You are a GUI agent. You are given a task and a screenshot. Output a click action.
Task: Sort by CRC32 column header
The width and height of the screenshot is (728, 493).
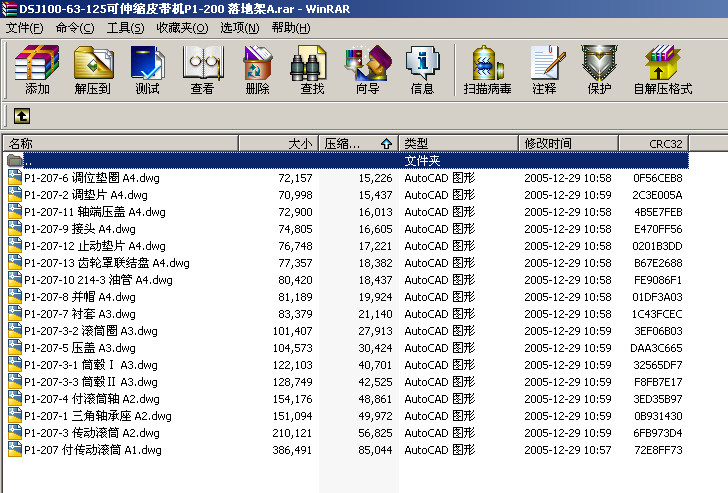coord(654,143)
